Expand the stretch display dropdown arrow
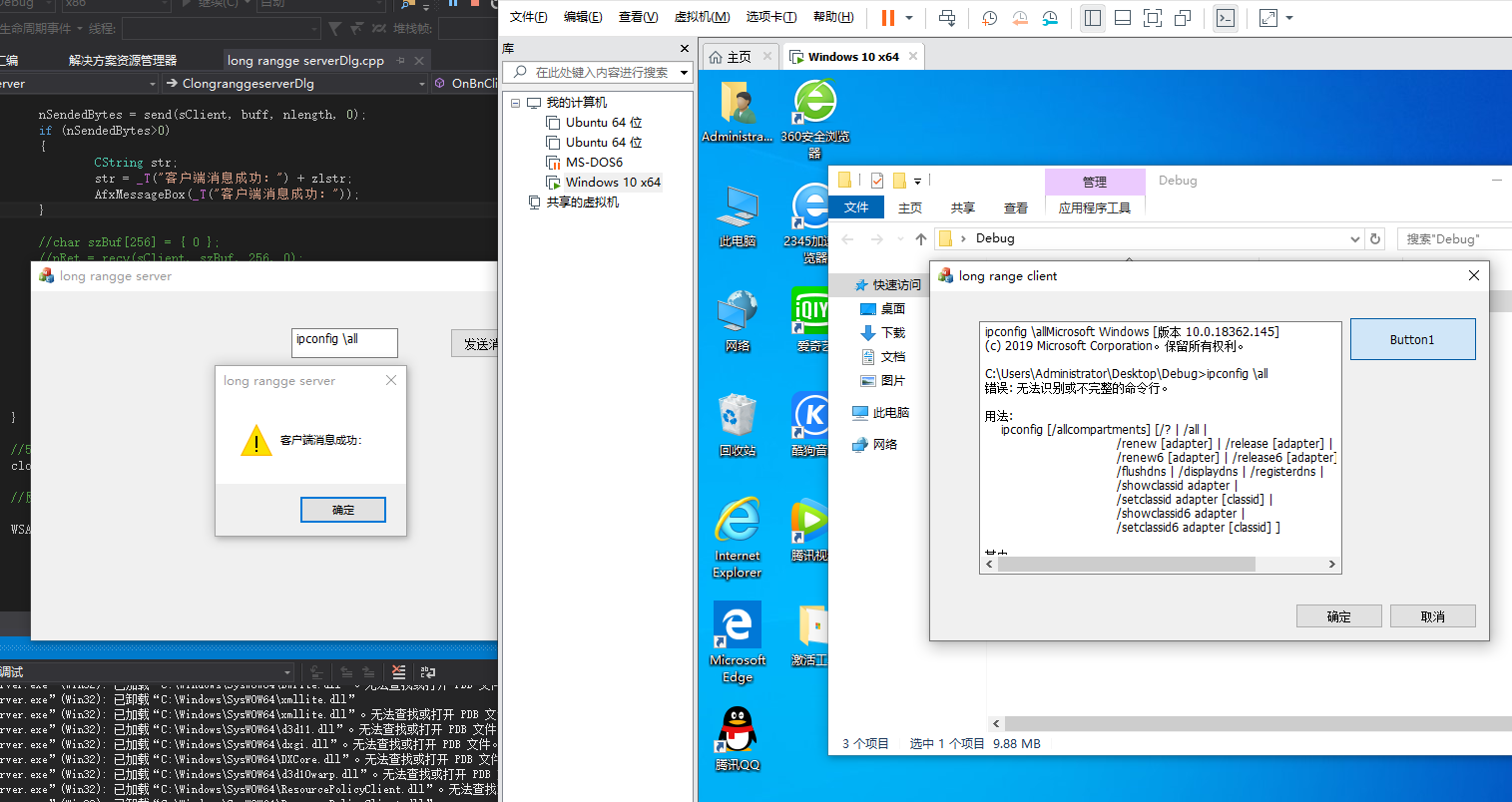The width and height of the screenshot is (1512, 802). coord(1289,17)
